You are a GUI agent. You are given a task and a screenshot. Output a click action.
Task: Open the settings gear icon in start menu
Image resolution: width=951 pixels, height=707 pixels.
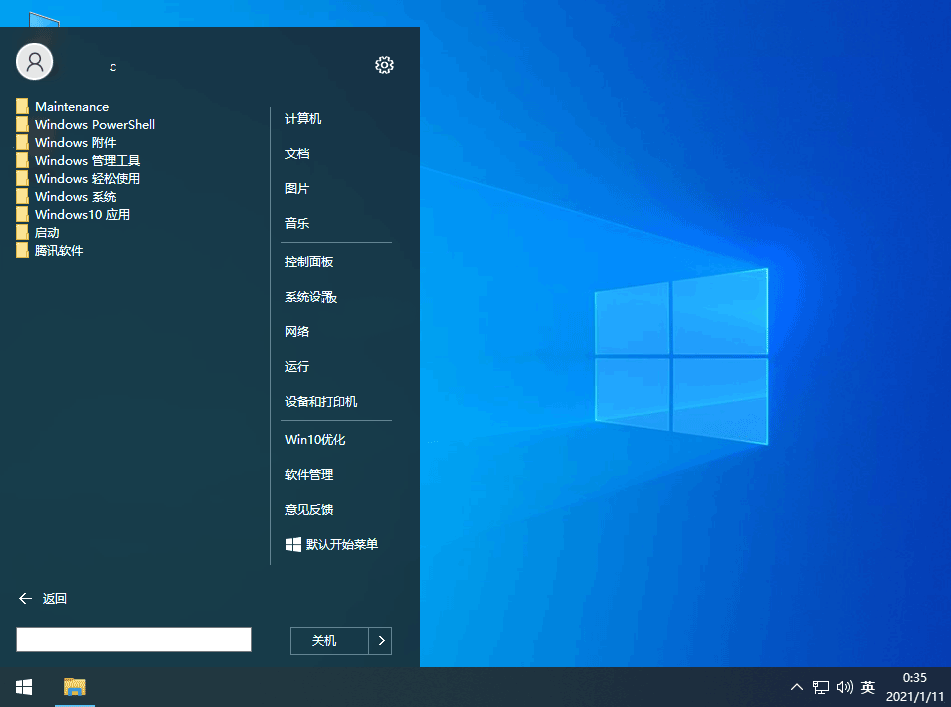click(x=384, y=65)
